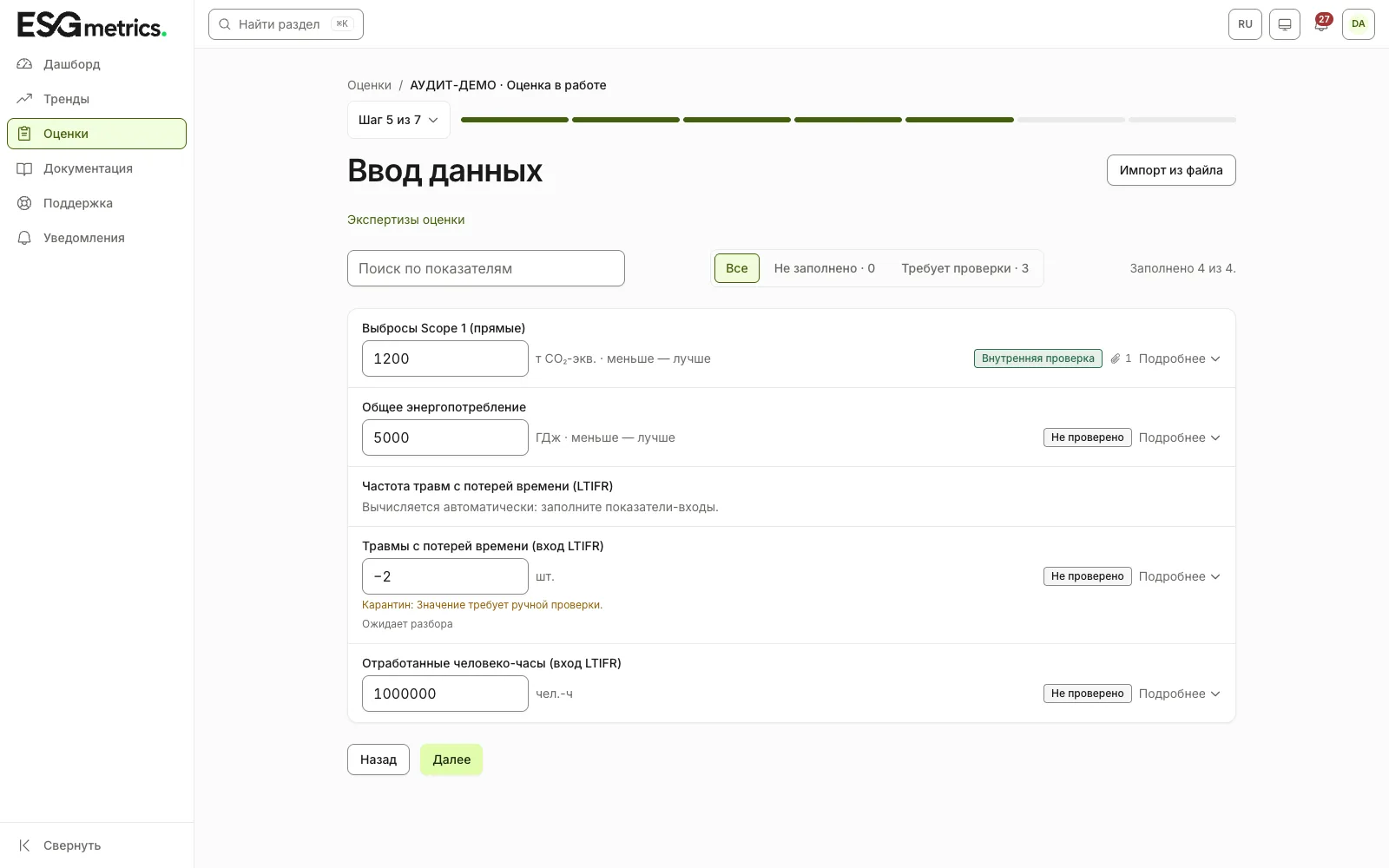Click the paperclip attachment icon for Scope 1
The image size is (1389, 868).
1116,358
